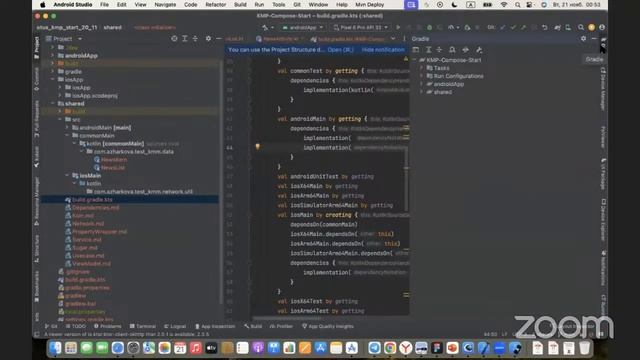
Task: Click the Debug bug icon in toolbar
Action: [x=429, y=27]
